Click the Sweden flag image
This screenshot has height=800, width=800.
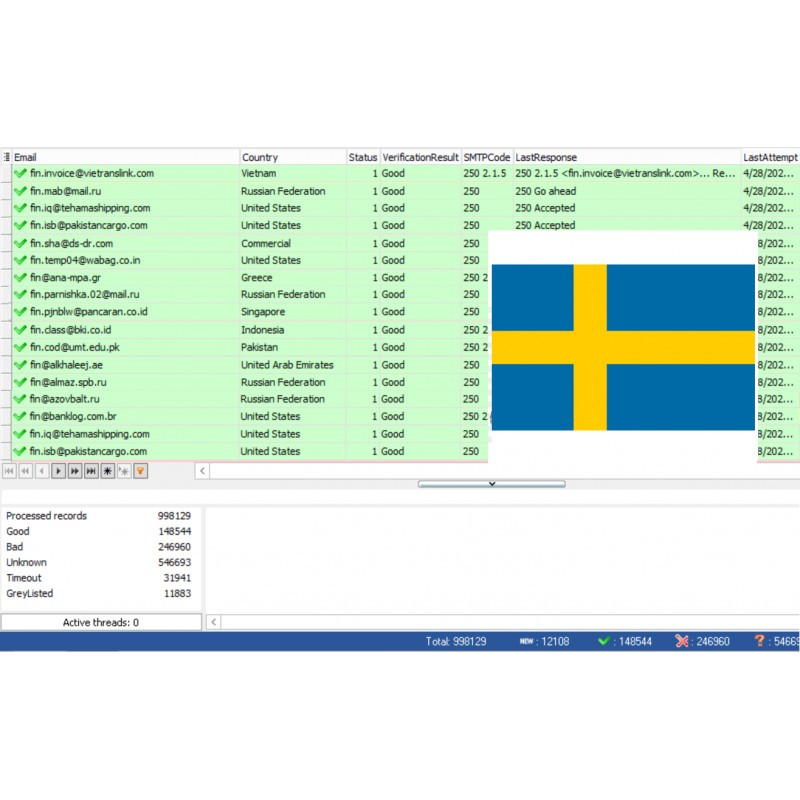click(x=623, y=347)
